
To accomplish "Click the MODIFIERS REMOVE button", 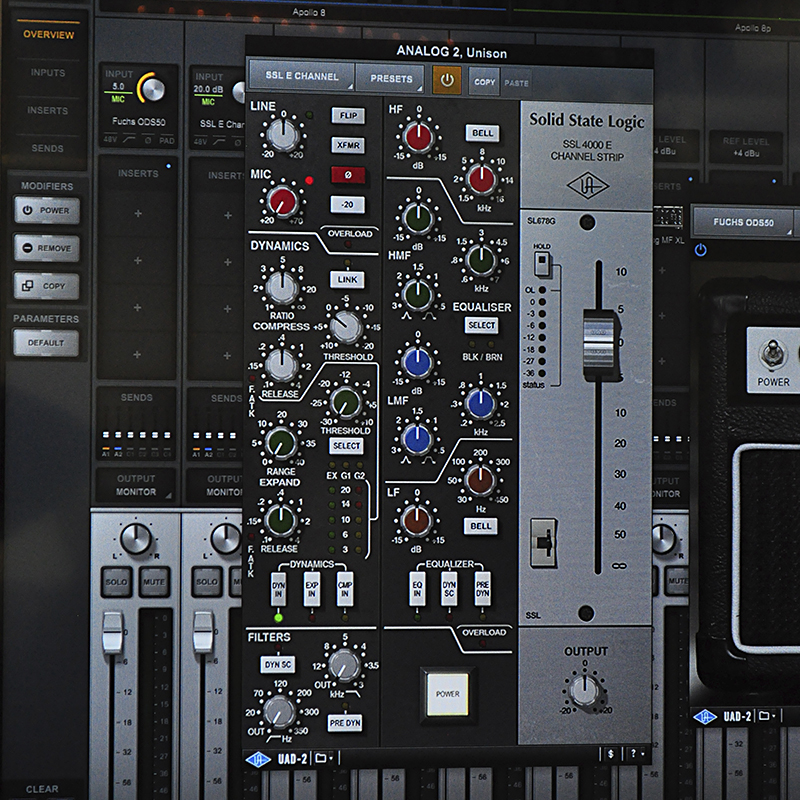I will pos(47,248).
